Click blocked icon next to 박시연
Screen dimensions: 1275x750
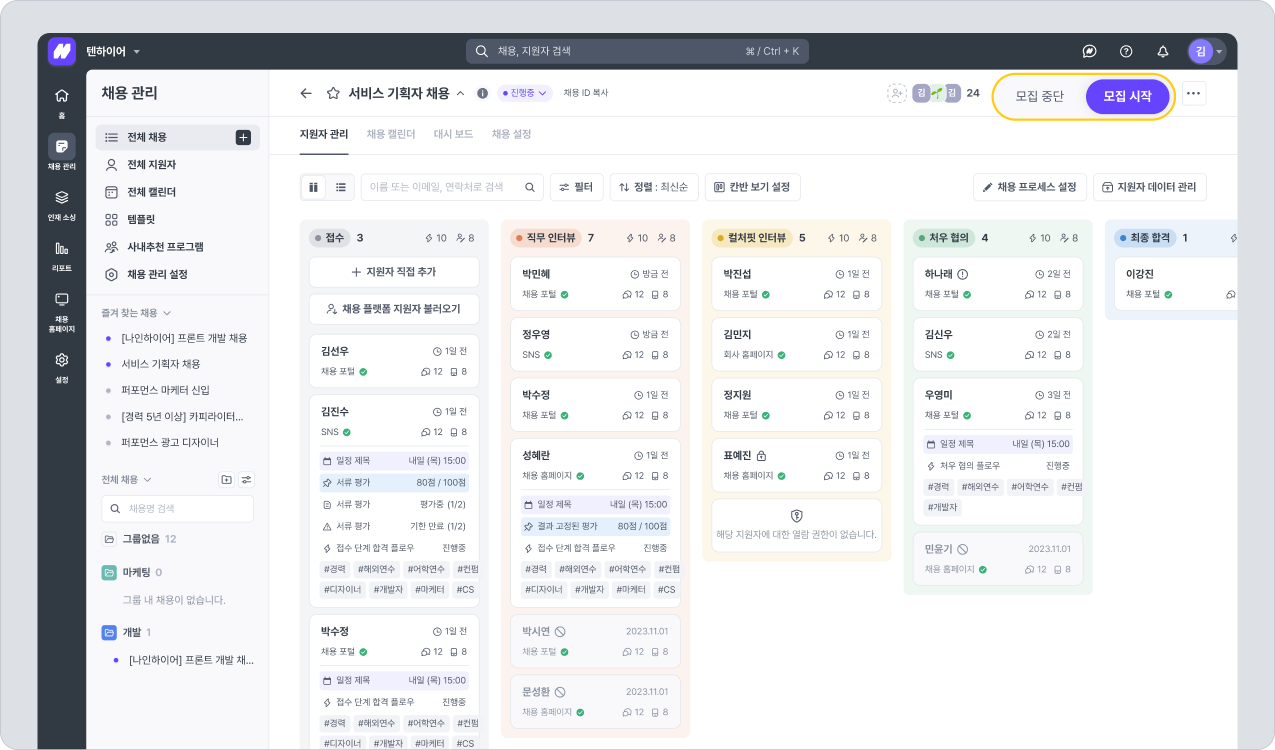click(x=560, y=632)
